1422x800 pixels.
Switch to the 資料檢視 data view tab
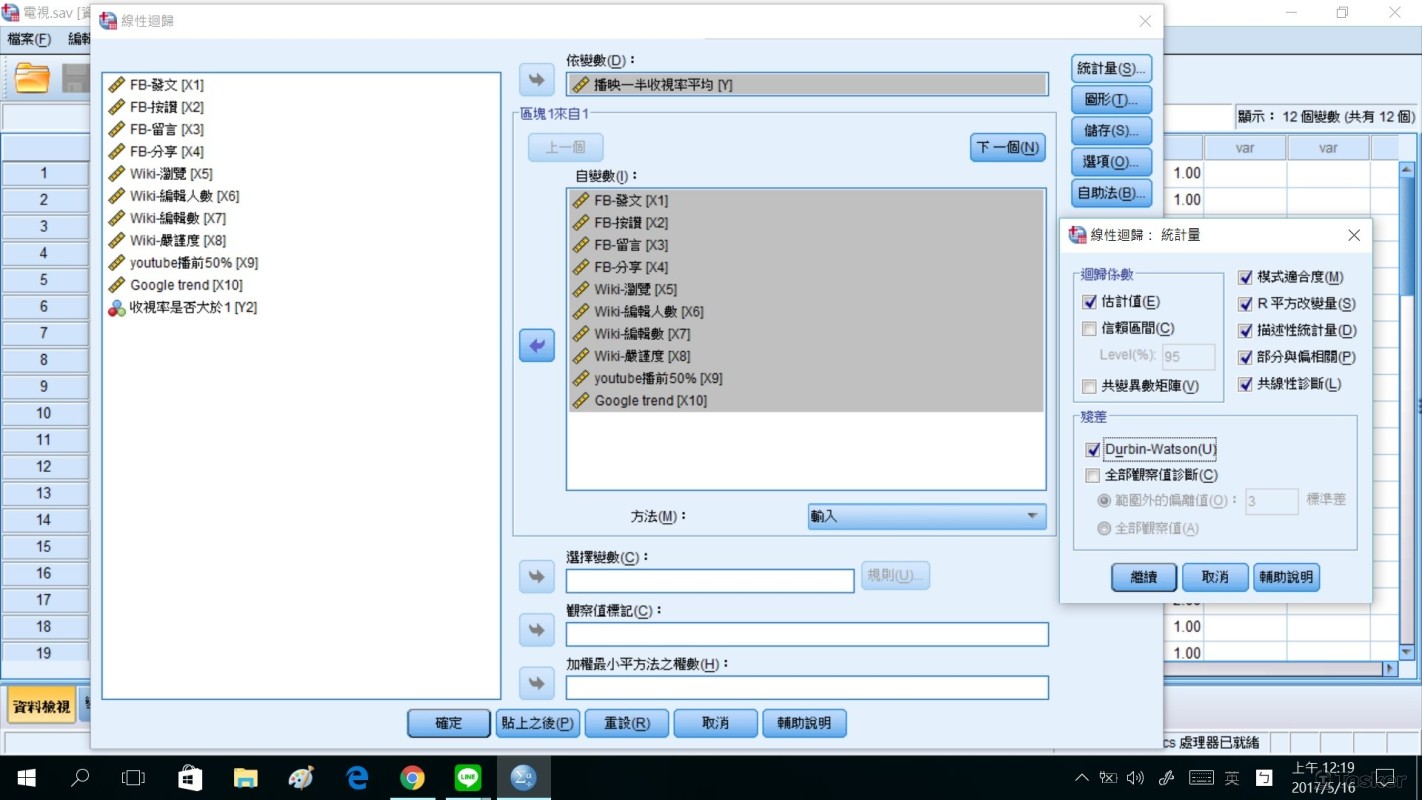coord(41,707)
